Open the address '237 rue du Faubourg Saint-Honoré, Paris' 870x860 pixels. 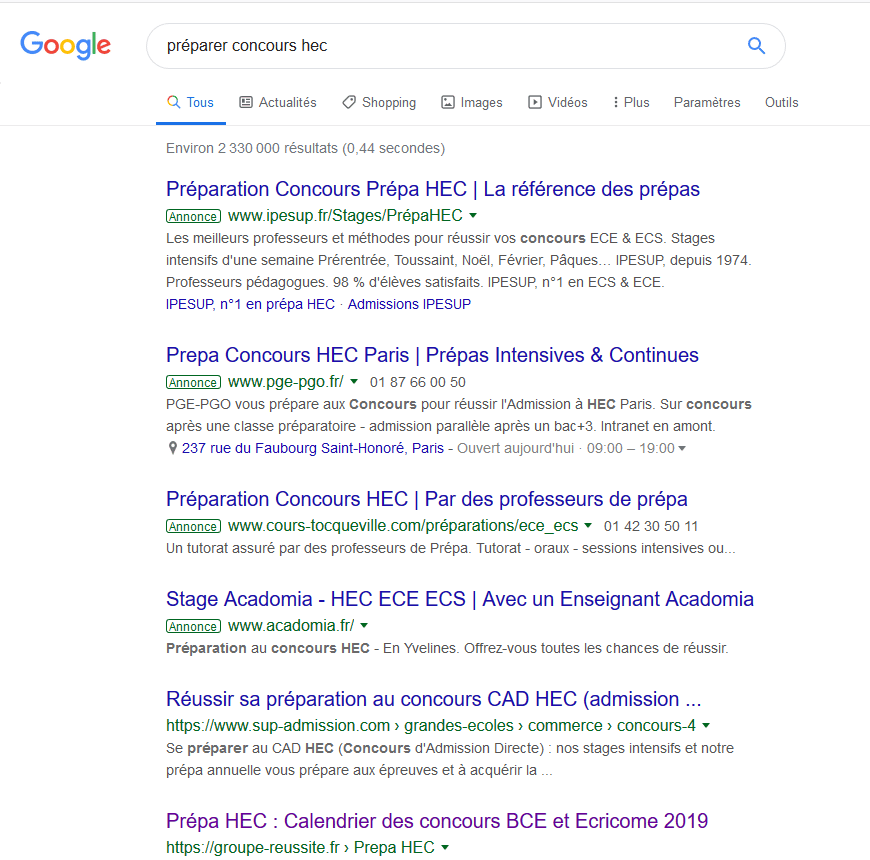click(313, 448)
